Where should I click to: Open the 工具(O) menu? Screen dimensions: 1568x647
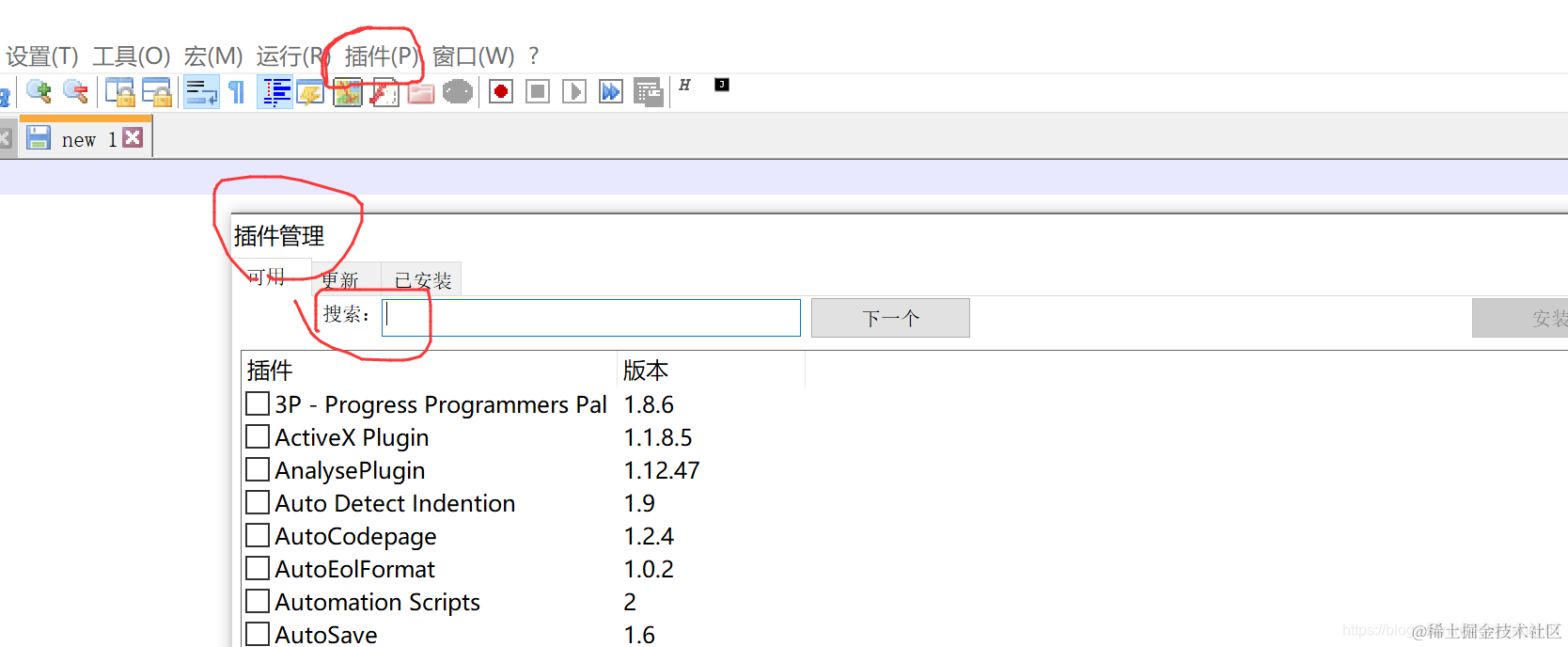[x=132, y=56]
